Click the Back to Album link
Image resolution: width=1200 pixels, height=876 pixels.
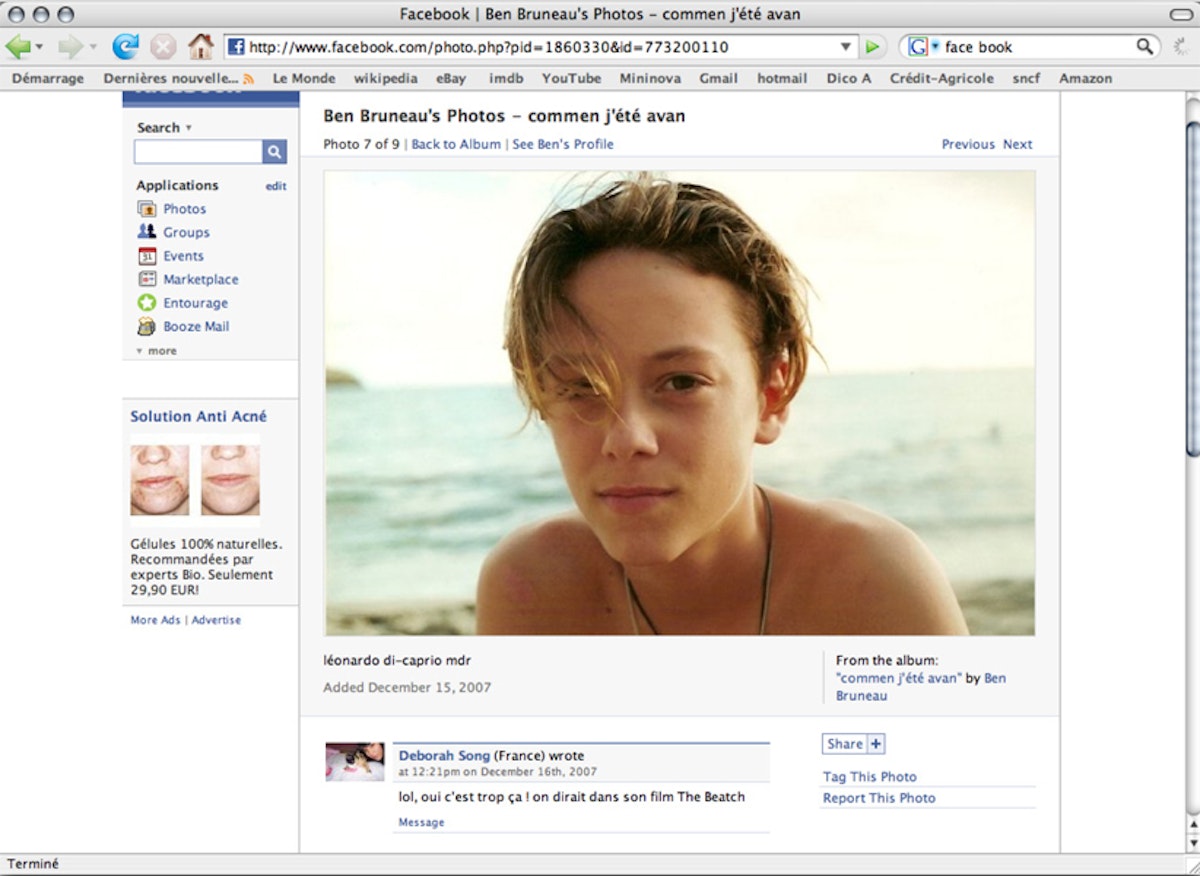[456, 144]
